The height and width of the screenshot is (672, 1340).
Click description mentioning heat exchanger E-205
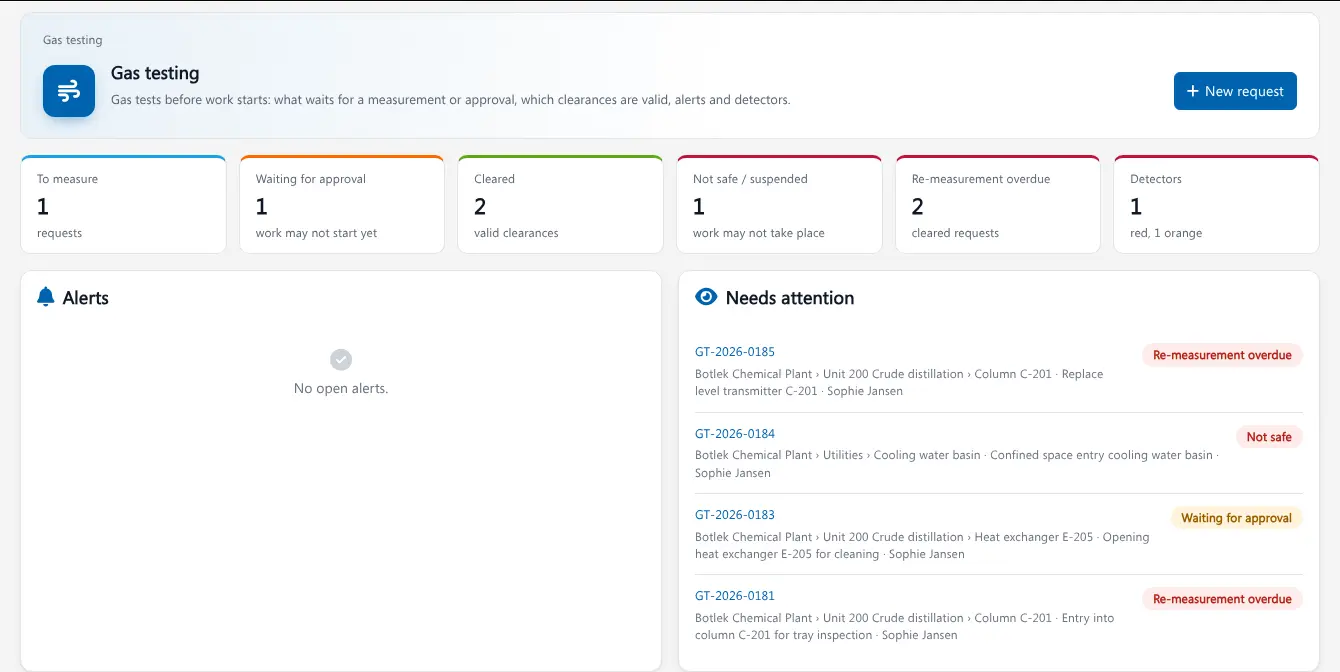(922, 545)
